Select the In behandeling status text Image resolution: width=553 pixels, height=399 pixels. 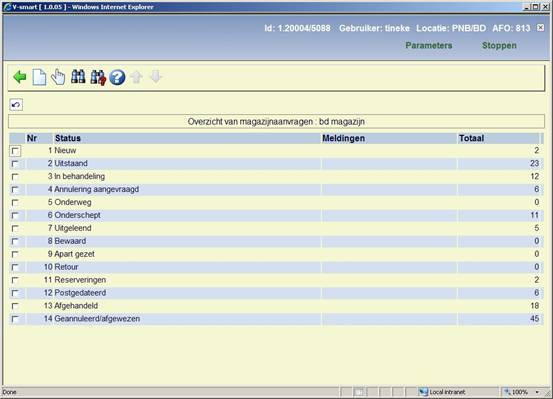tap(80, 176)
